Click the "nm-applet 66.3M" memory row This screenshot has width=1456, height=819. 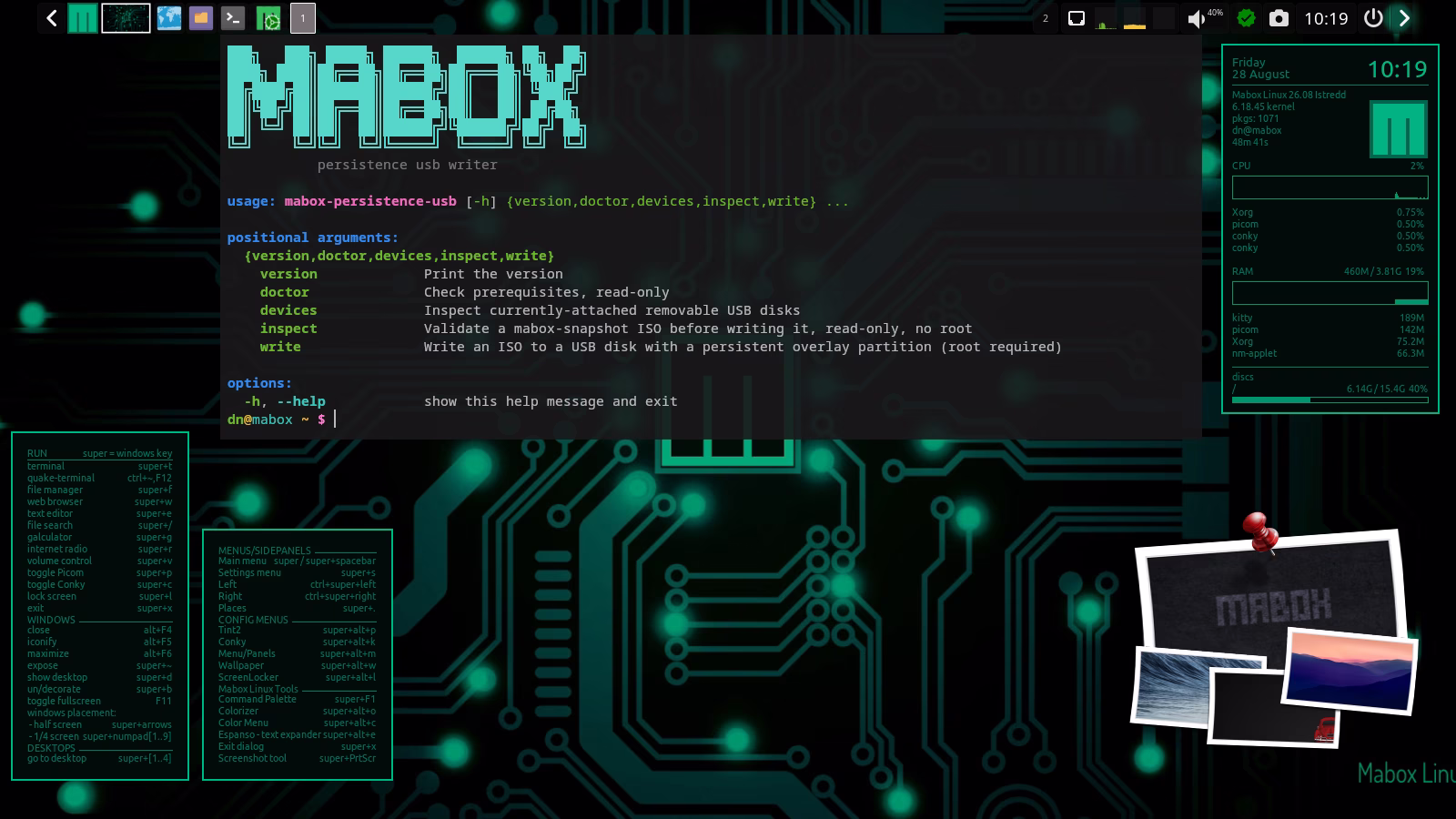[x=1328, y=353]
